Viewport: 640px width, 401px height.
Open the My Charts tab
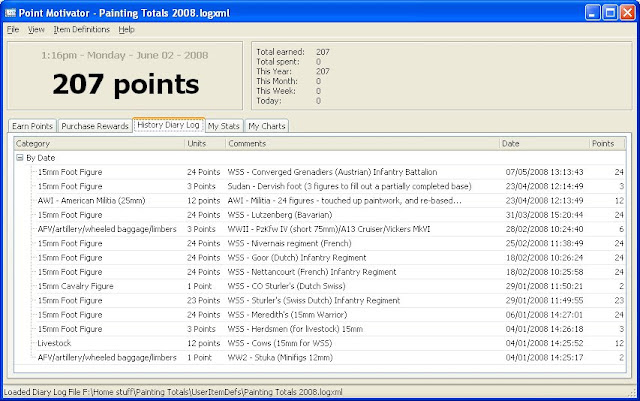[267, 126]
